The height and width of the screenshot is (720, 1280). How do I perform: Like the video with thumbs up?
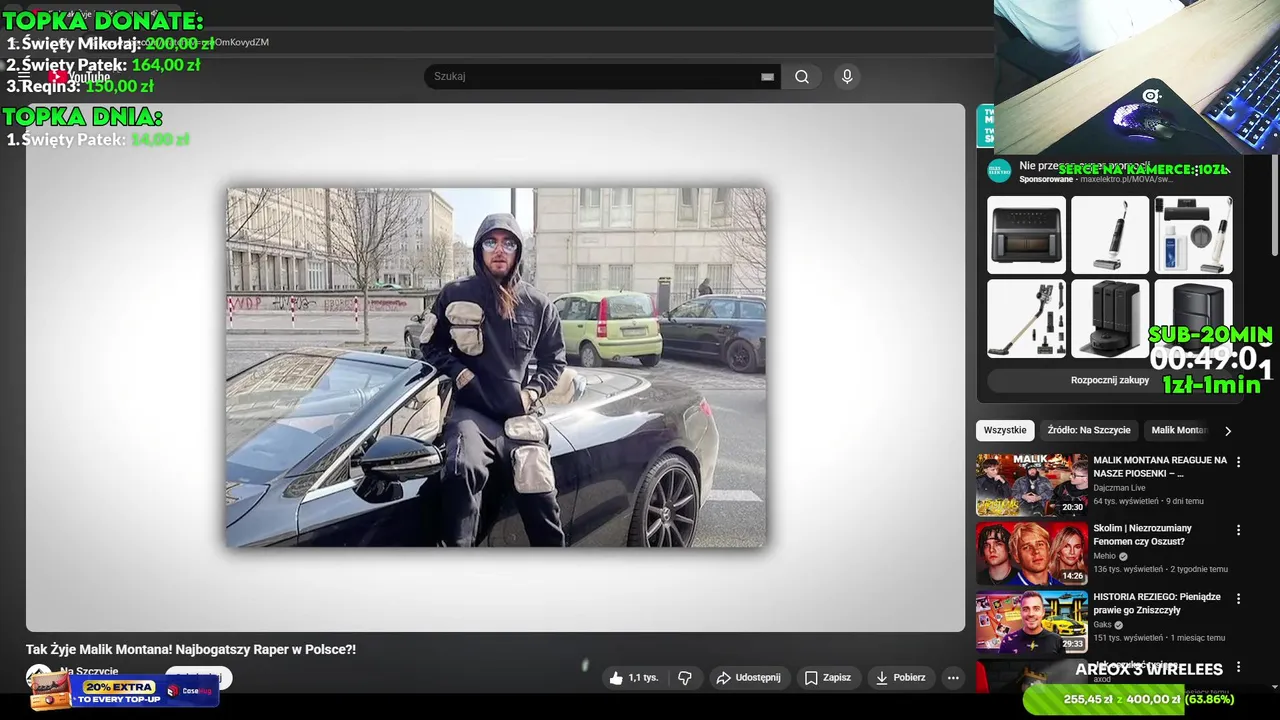[634, 678]
